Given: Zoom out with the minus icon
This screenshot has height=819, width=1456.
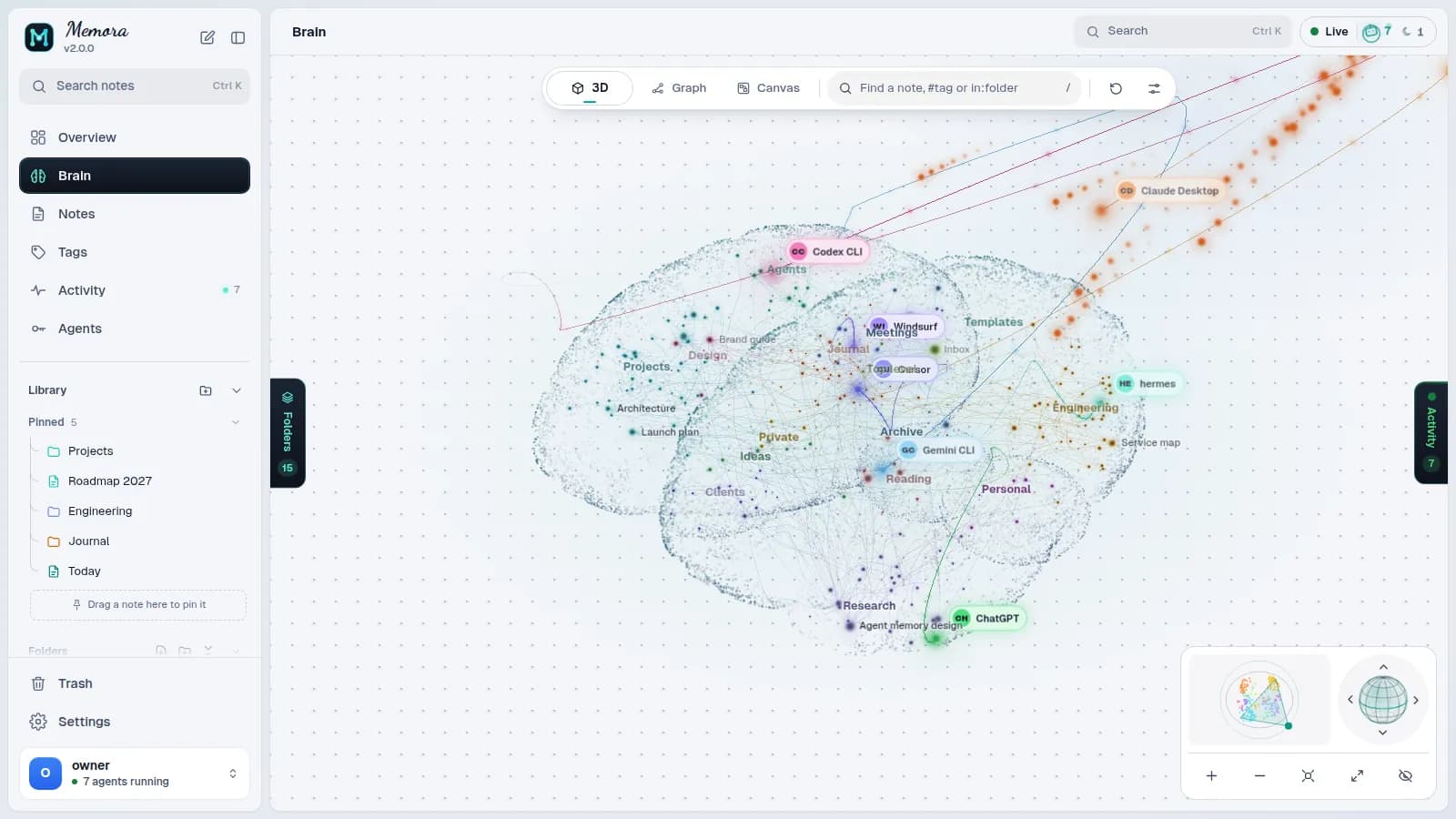Looking at the screenshot, I should tap(1259, 776).
